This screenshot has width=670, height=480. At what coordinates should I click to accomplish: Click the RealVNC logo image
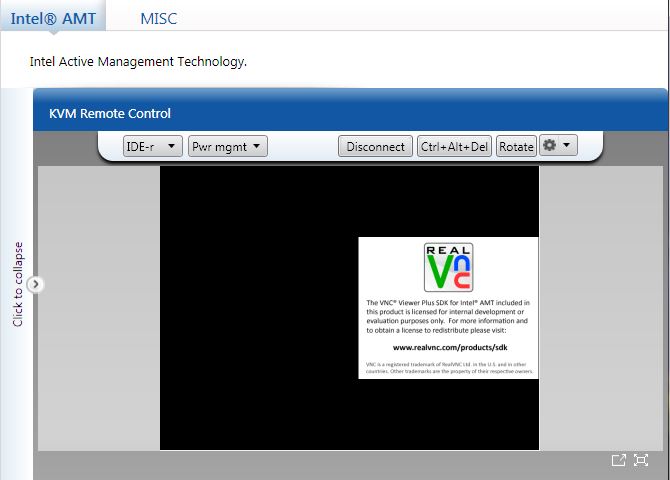click(448, 267)
